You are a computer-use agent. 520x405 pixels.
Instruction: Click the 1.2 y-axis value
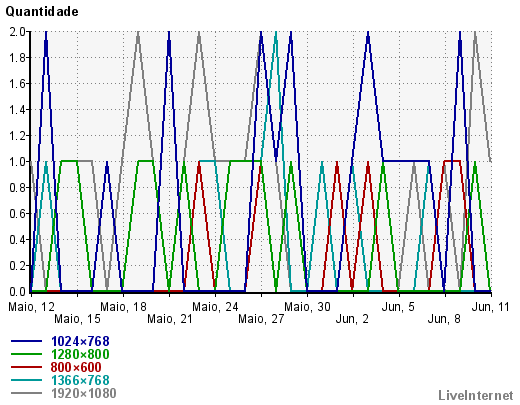coord(18,136)
